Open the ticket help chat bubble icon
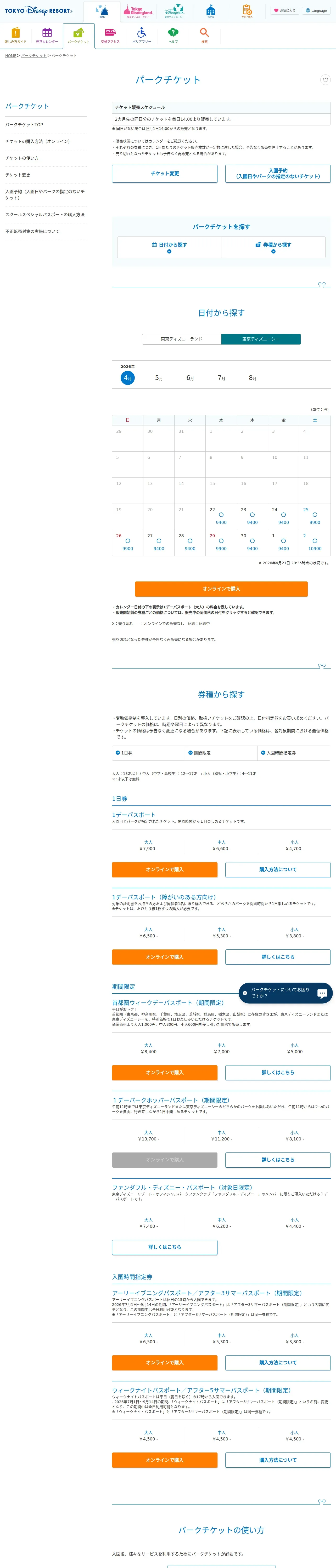336x1568 pixels. click(323, 993)
